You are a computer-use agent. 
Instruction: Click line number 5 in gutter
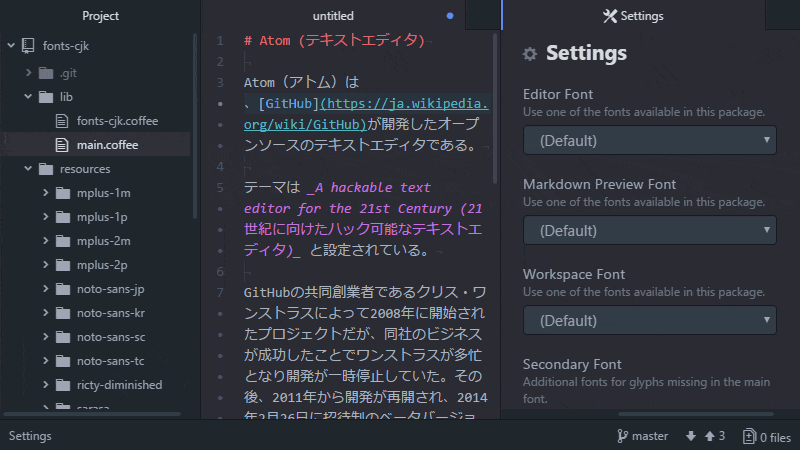click(220, 187)
